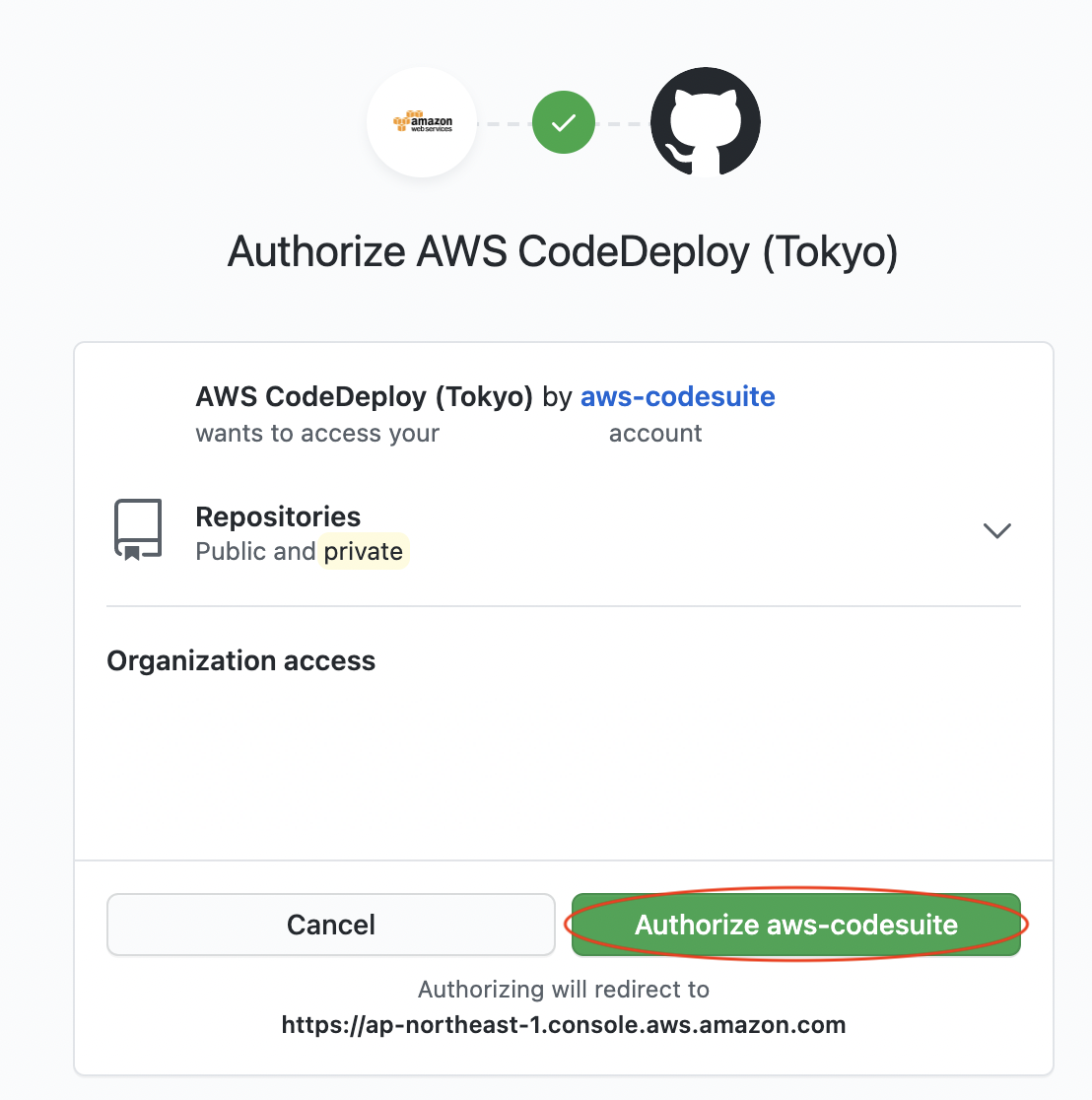Click the checkmark between AWS and GitHub logos
Viewport: 1092px width, 1100px height.
563,122
